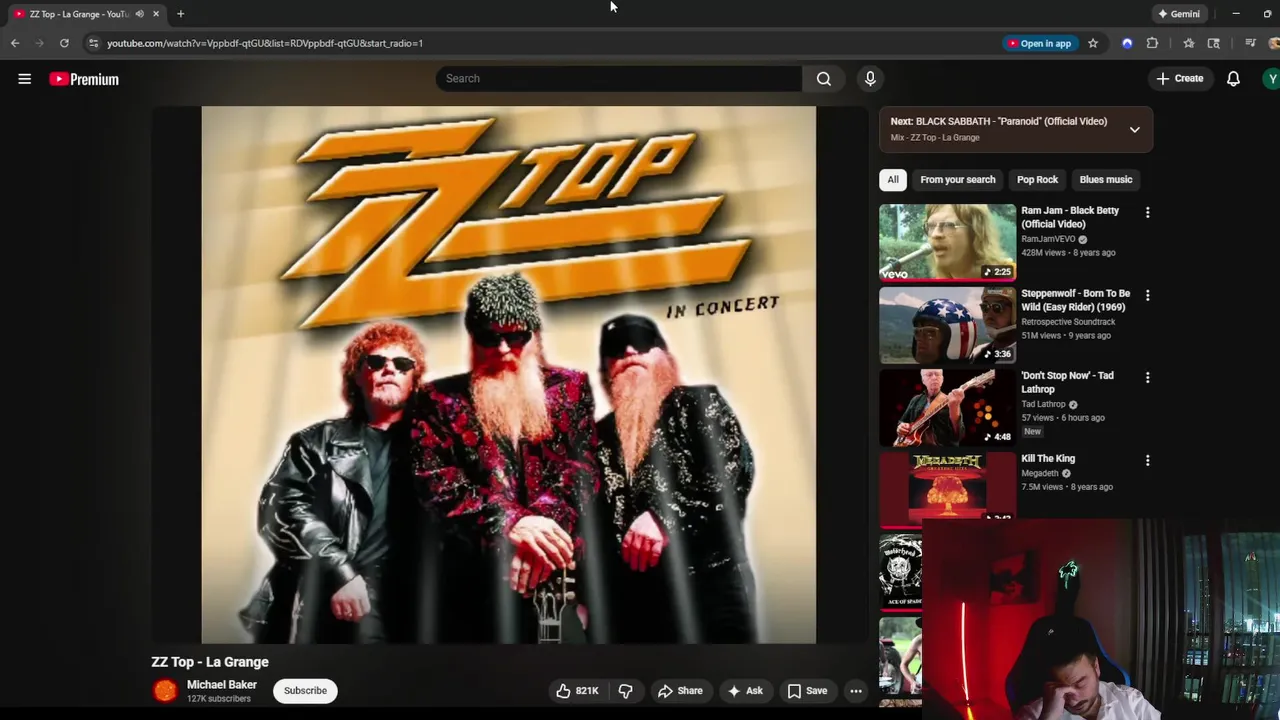This screenshot has height=720, width=1280.
Task: Open browser bookmarks star-list icon
Action: point(1188,43)
